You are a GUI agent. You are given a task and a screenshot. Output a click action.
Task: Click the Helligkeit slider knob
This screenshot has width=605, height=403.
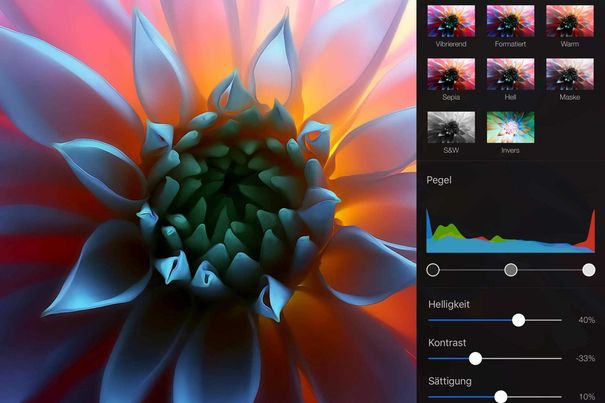(519, 320)
